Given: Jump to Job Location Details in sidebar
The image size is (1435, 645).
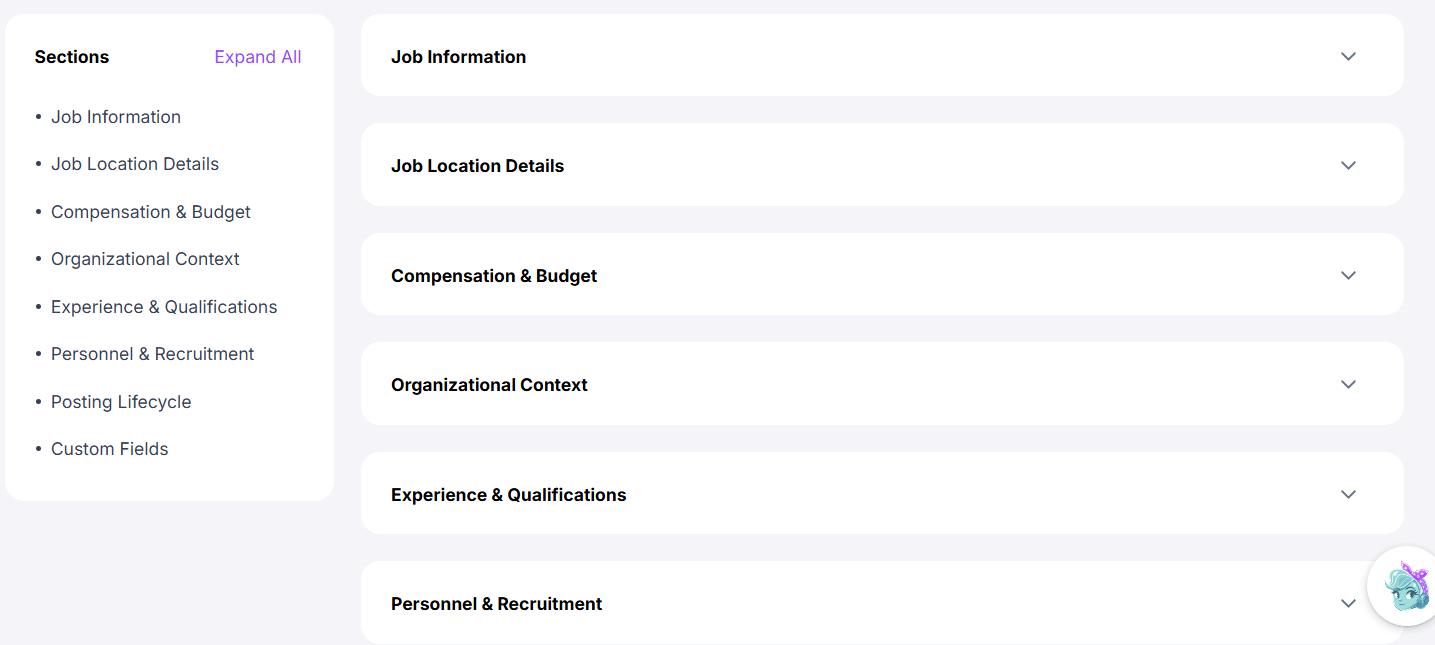Looking at the screenshot, I should tap(135, 164).
